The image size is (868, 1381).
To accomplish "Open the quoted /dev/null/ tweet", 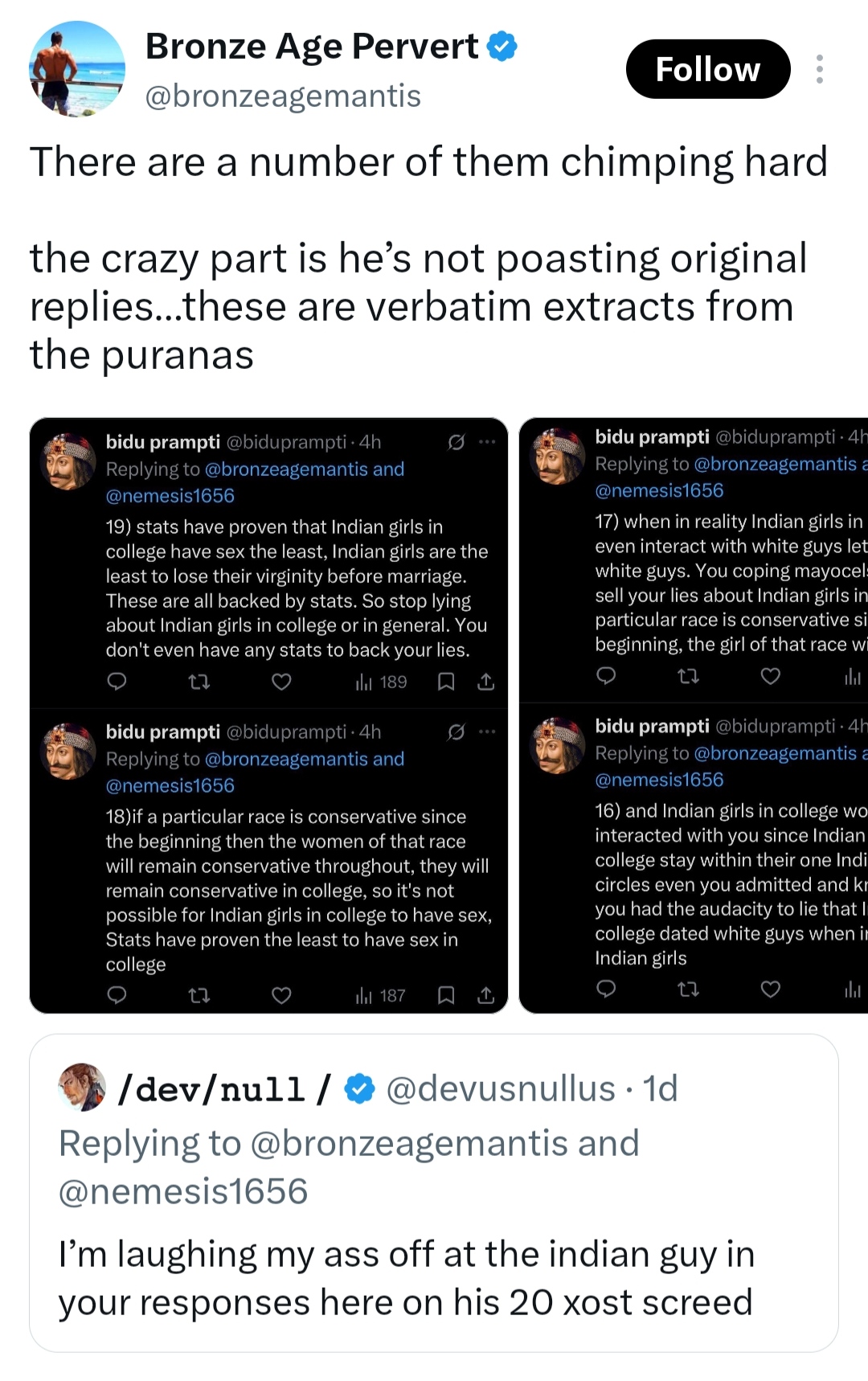I will [x=434, y=1193].
